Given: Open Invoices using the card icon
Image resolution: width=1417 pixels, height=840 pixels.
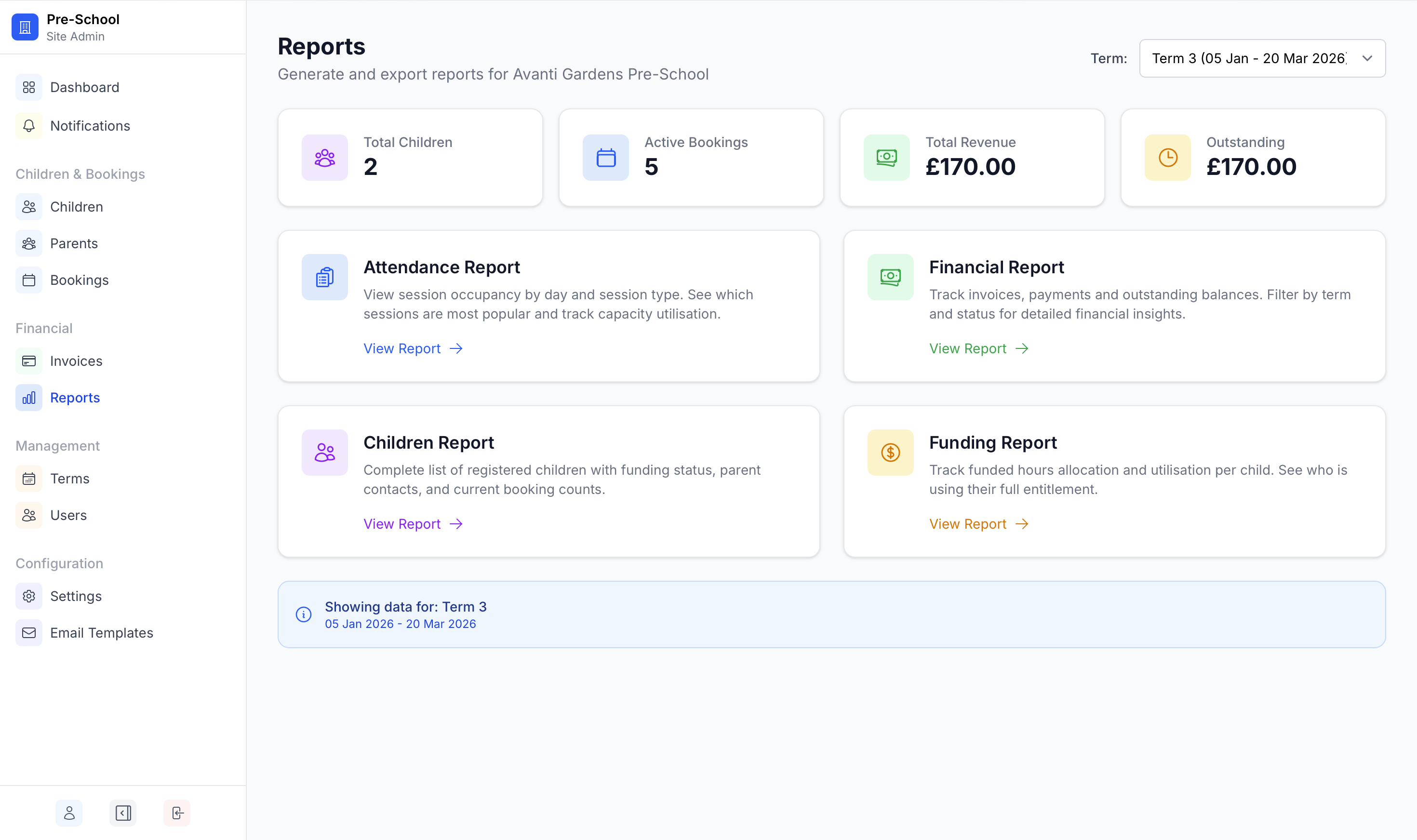Looking at the screenshot, I should click(x=29, y=360).
